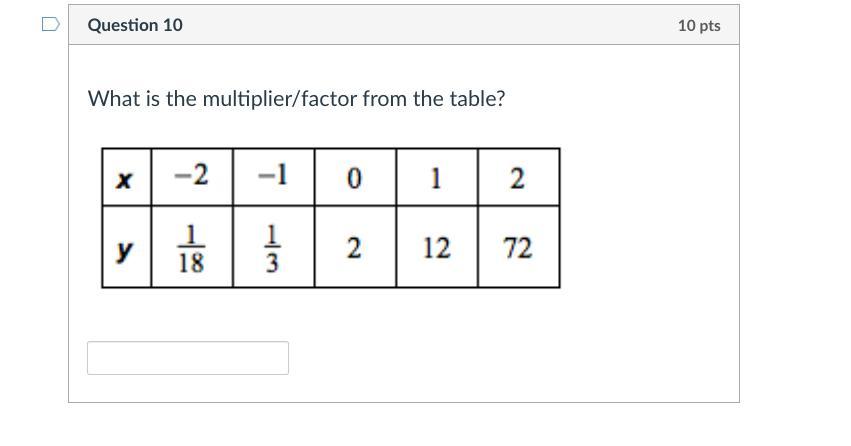Click the 2 cell in y row

coord(354,248)
